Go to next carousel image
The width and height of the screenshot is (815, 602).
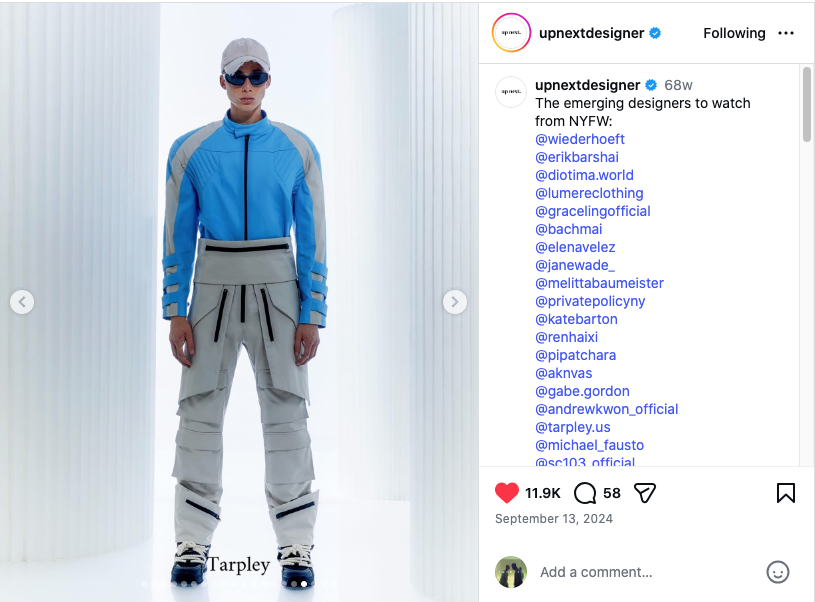click(455, 302)
